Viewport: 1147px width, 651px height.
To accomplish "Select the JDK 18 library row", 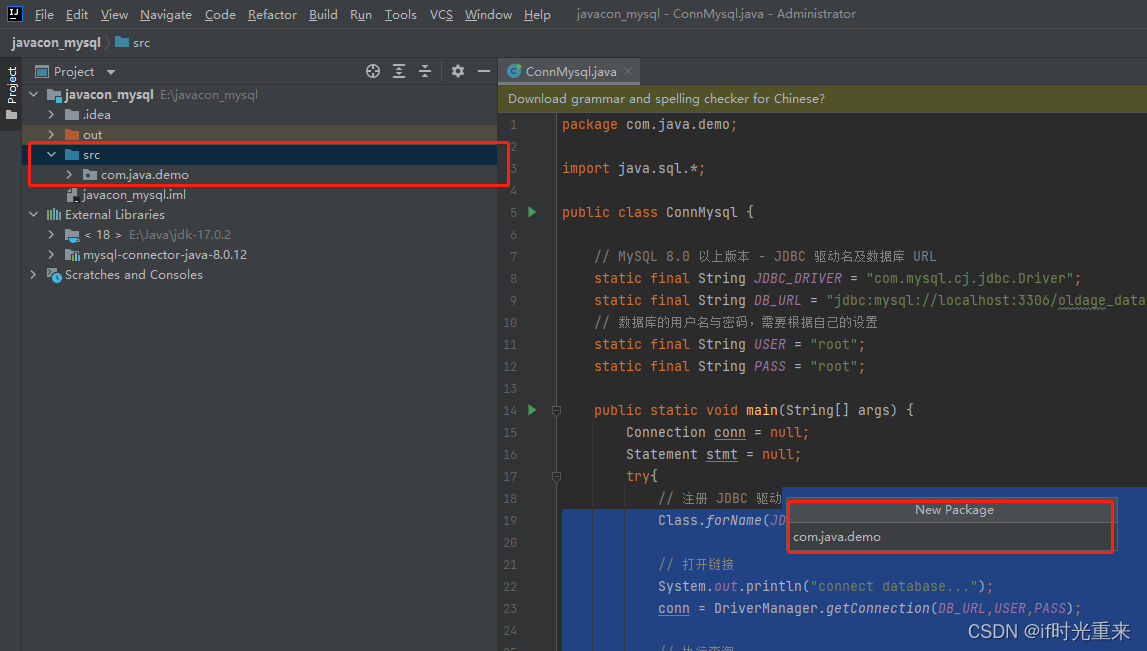I will pyautogui.click(x=260, y=235).
